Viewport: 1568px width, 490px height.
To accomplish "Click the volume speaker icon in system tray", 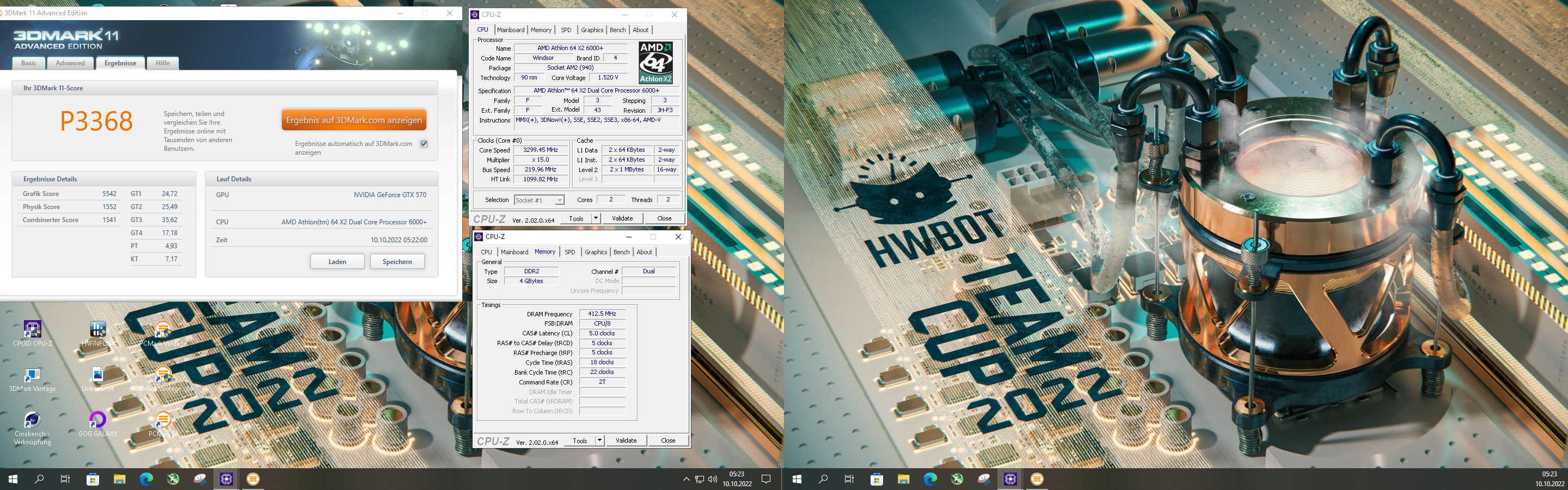I will click(x=712, y=479).
